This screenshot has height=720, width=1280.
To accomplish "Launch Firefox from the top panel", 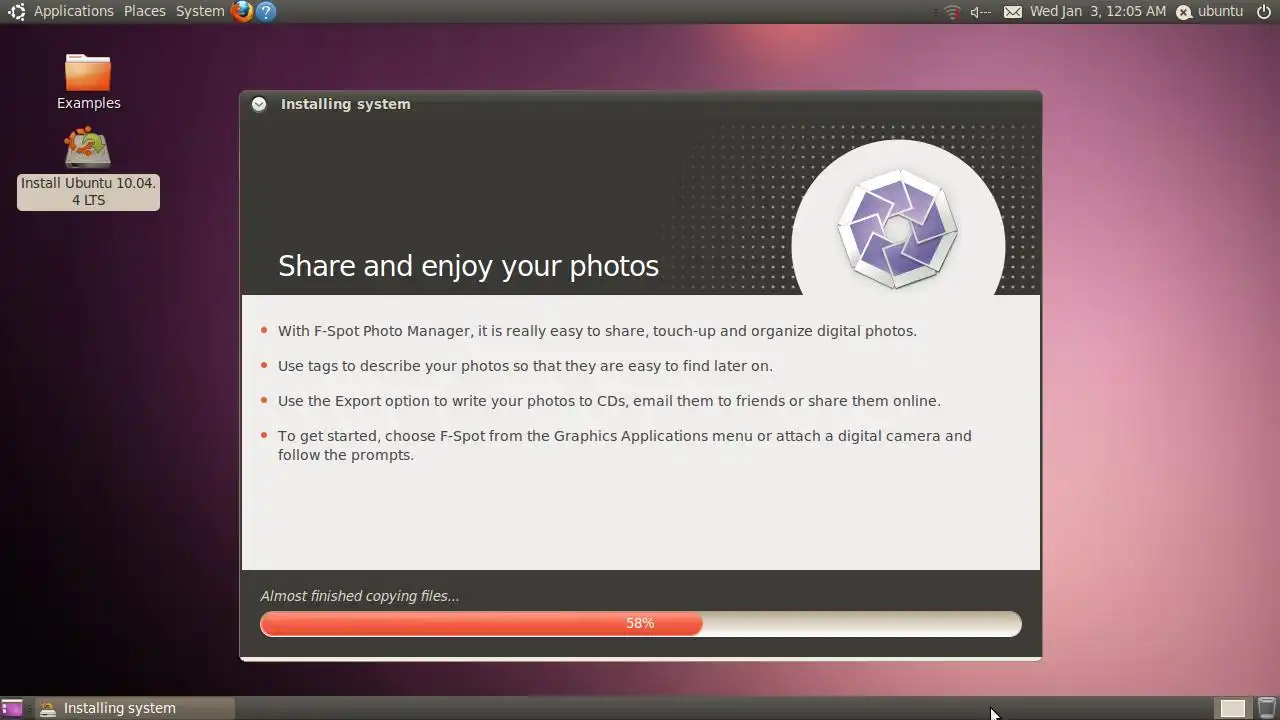I will tap(241, 11).
